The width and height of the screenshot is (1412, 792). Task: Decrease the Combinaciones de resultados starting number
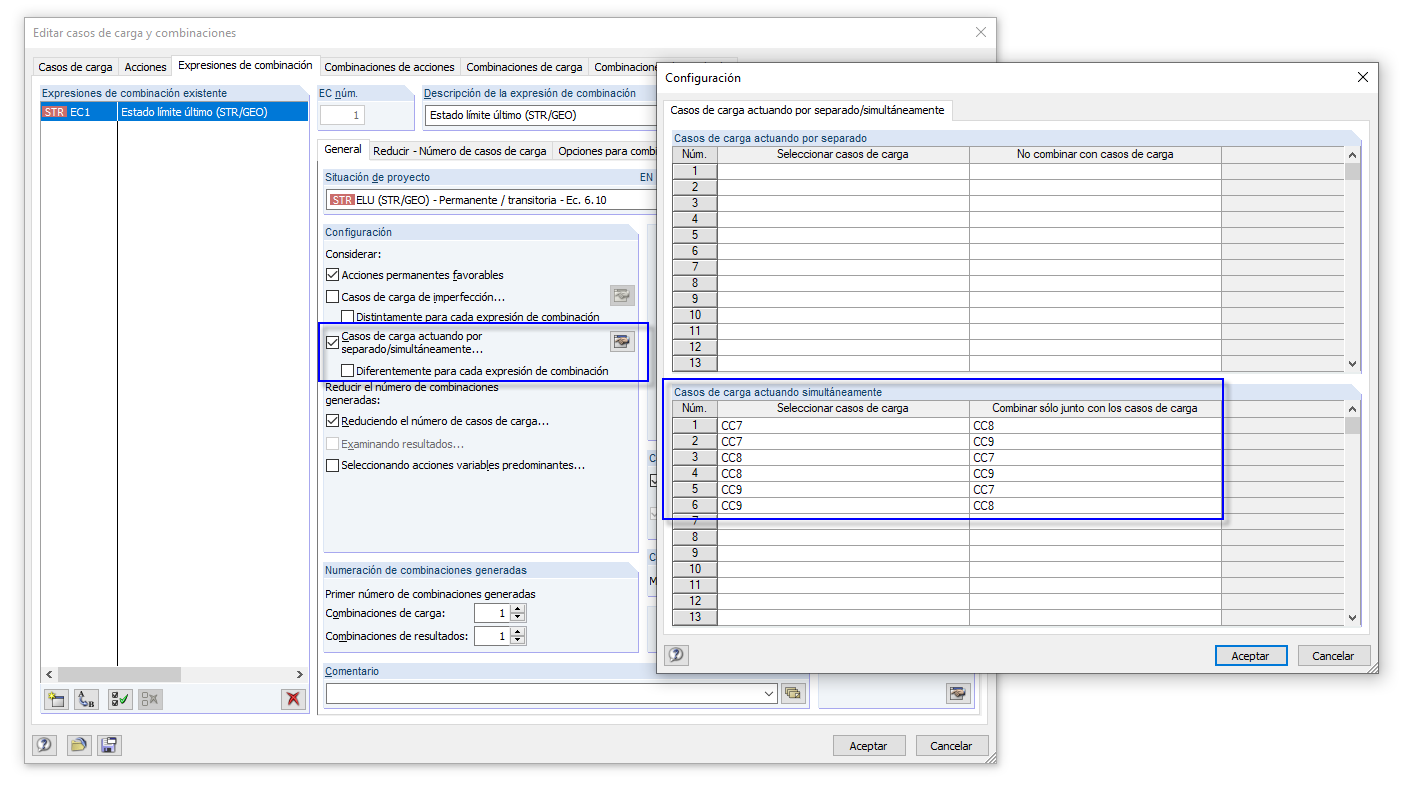(x=518, y=641)
